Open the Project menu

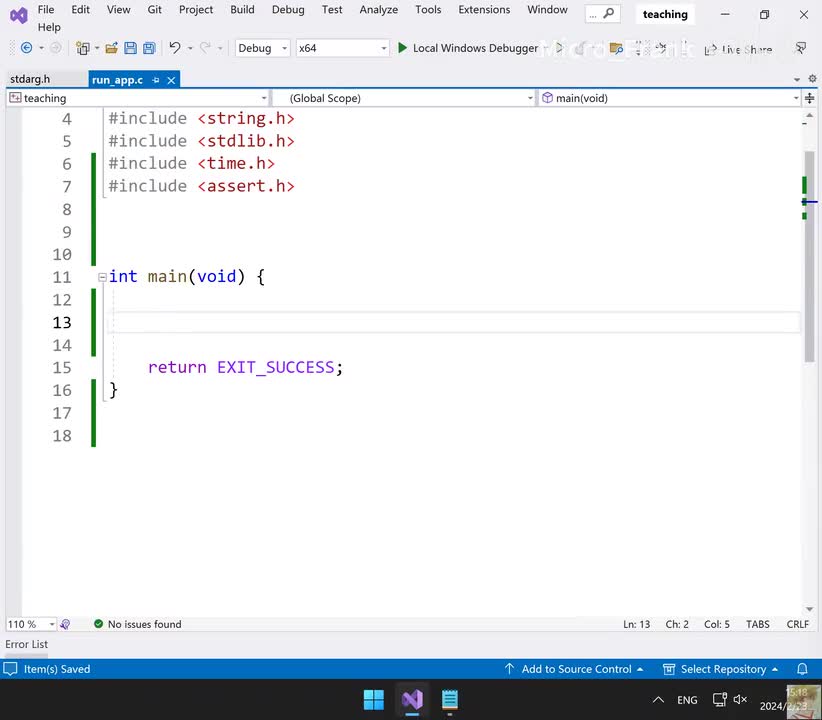[x=196, y=10]
